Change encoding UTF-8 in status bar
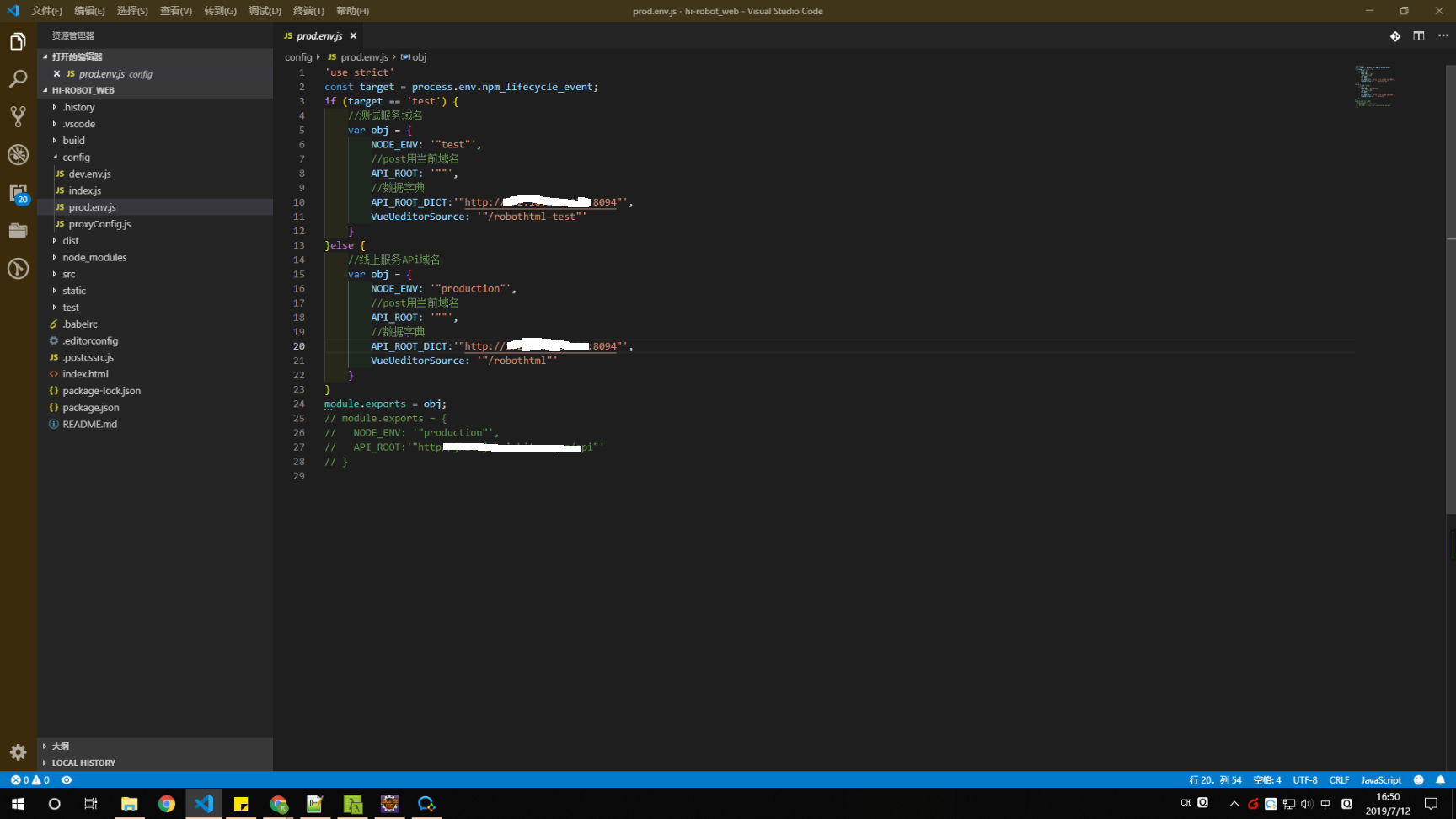This screenshot has height=819, width=1456. [1305, 780]
